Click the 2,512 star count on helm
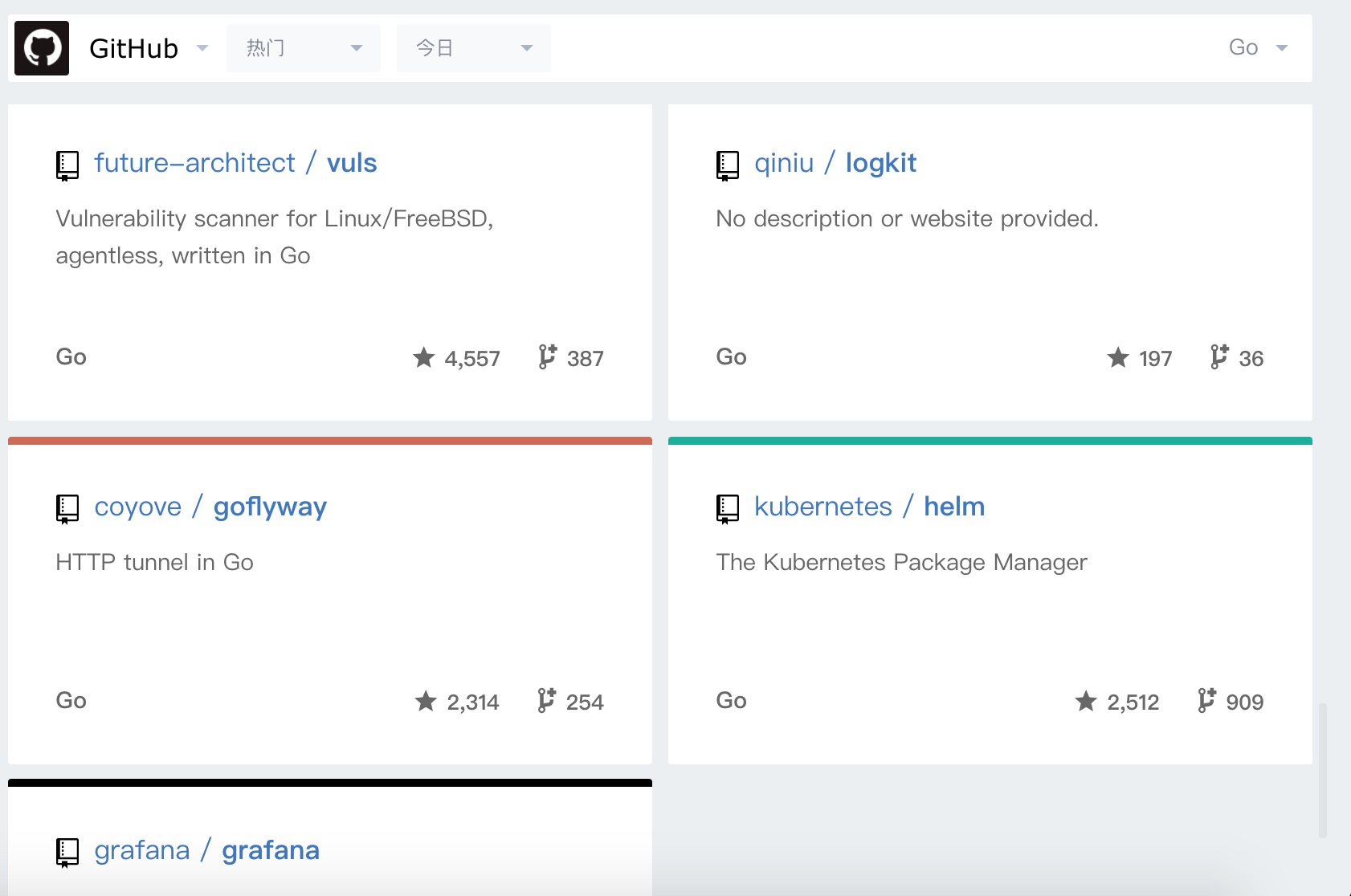This screenshot has width=1351, height=896. pyautogui.click(x=1133, y=703)
